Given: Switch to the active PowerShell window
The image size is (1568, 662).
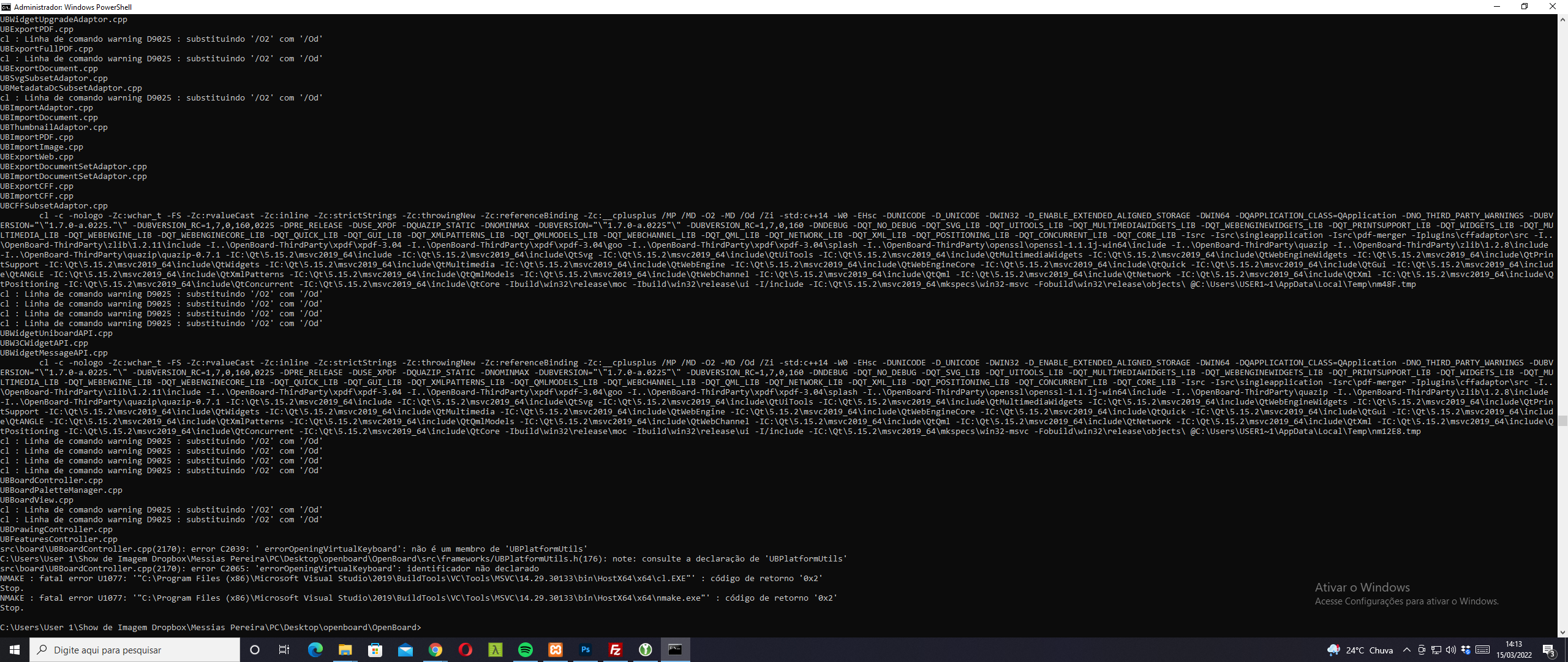Looking at the screenshot, I should click(675, 649).
